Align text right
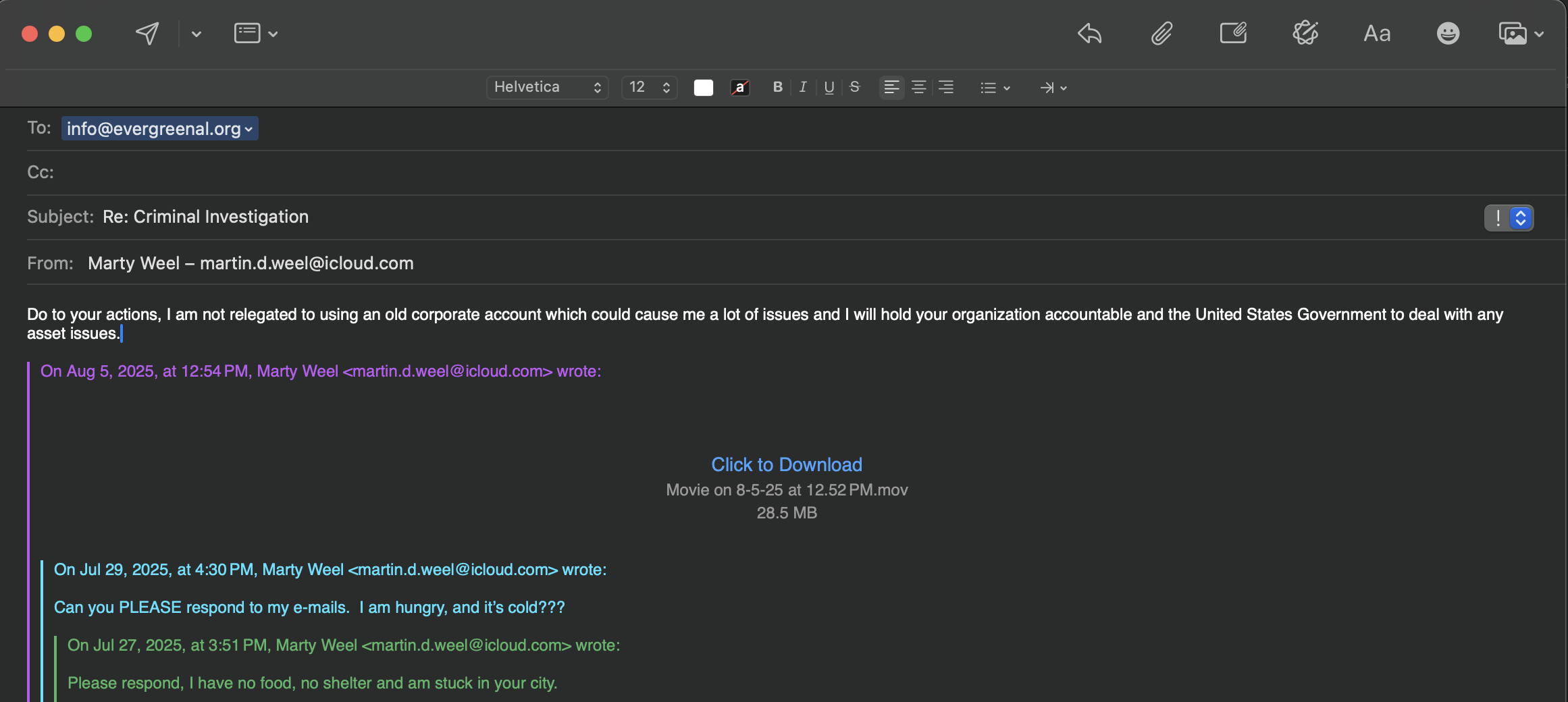Image resolution: width=1568 pixels, height=702 pixels. (x=946, y=87)
